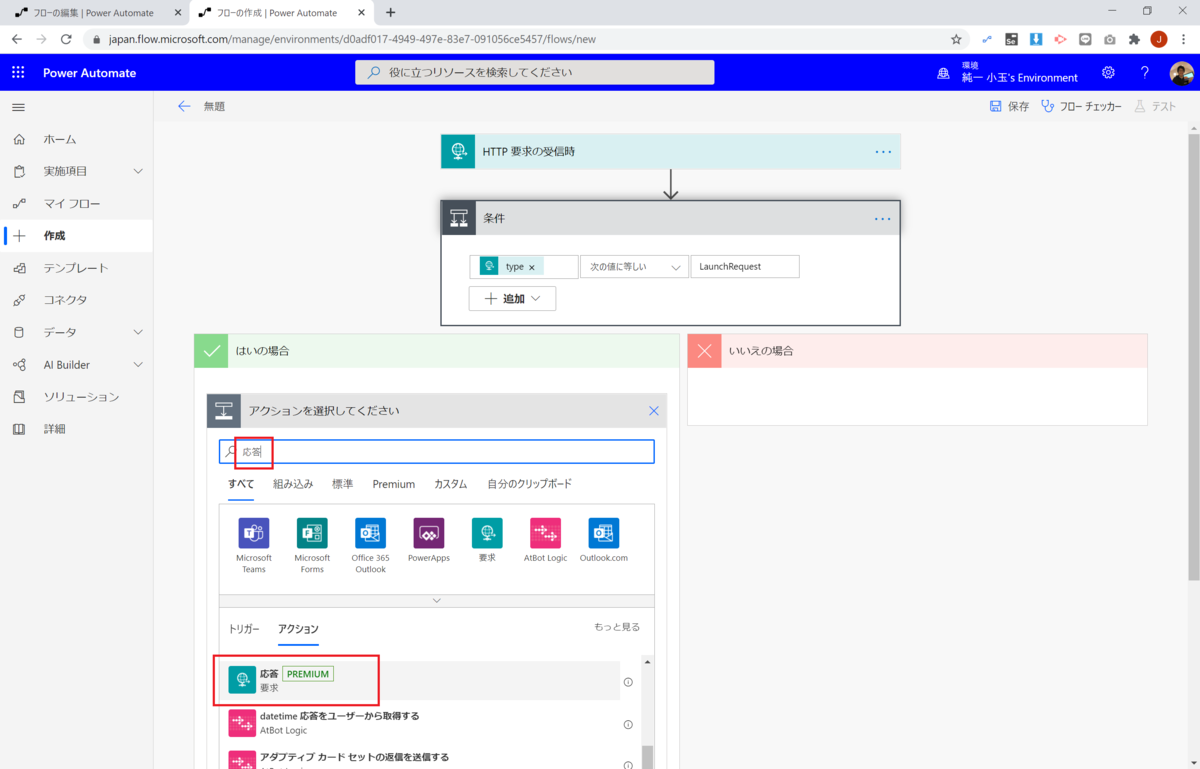The width and height of the screenshot is (1200, 769).
Task: Click the もっと見る link
Action: point(617,627)
